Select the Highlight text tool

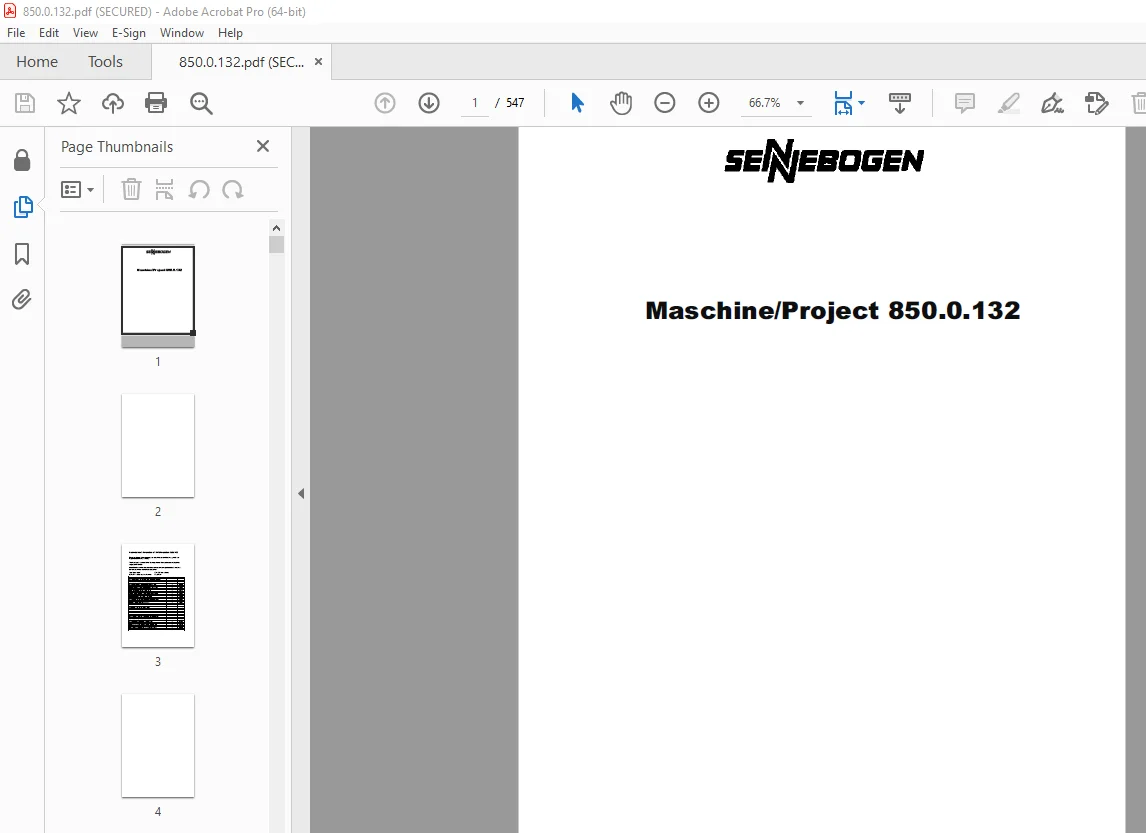1009,103
